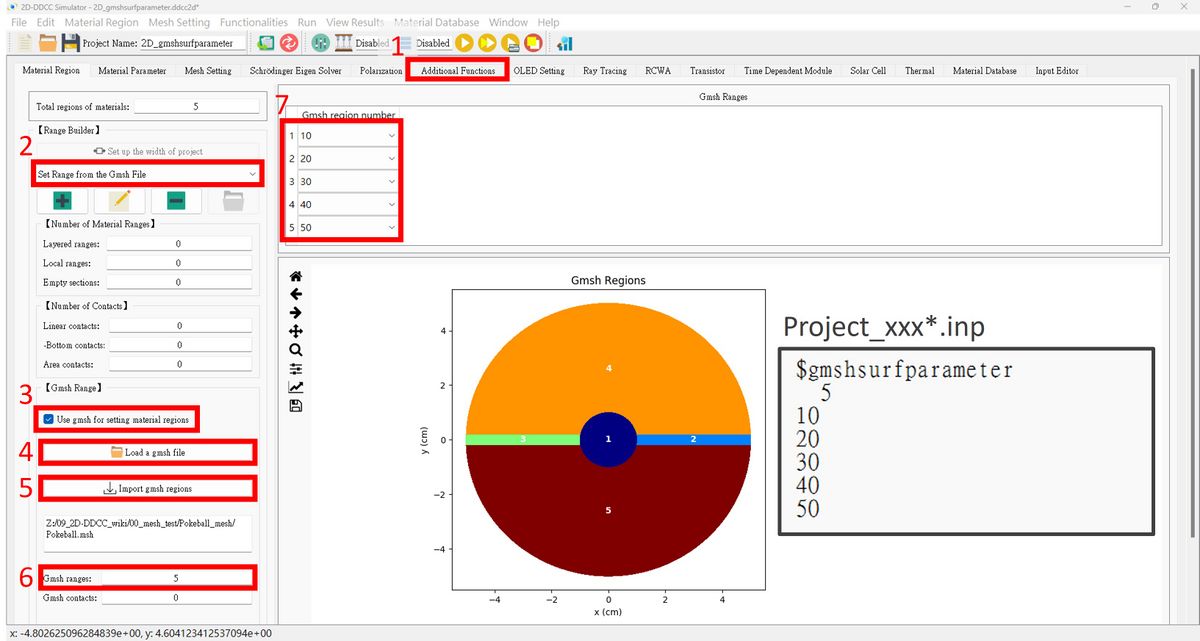Click the yellow run simulation play button

tap(464, 43)
